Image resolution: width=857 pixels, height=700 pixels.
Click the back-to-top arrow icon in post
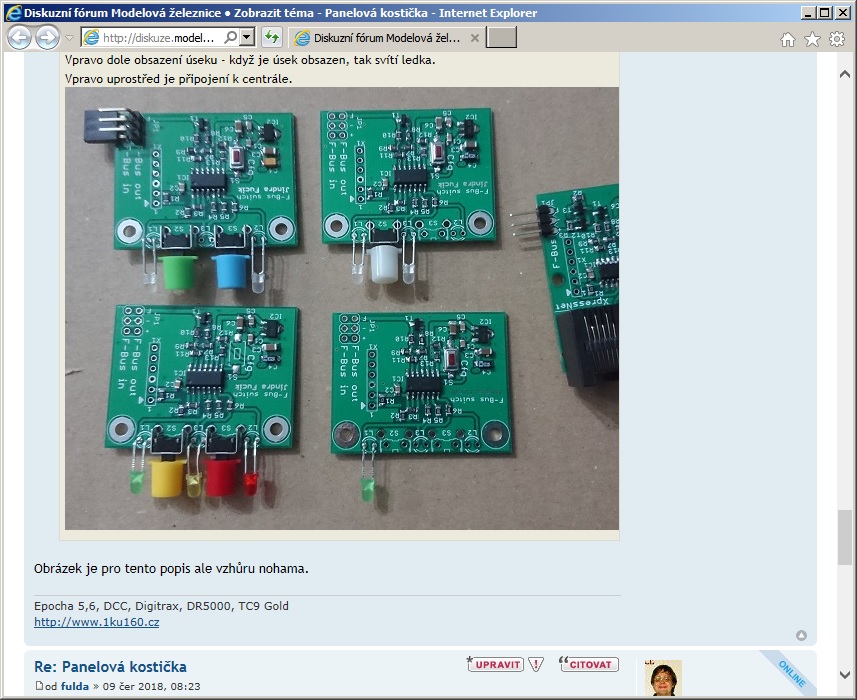point(801,635)
